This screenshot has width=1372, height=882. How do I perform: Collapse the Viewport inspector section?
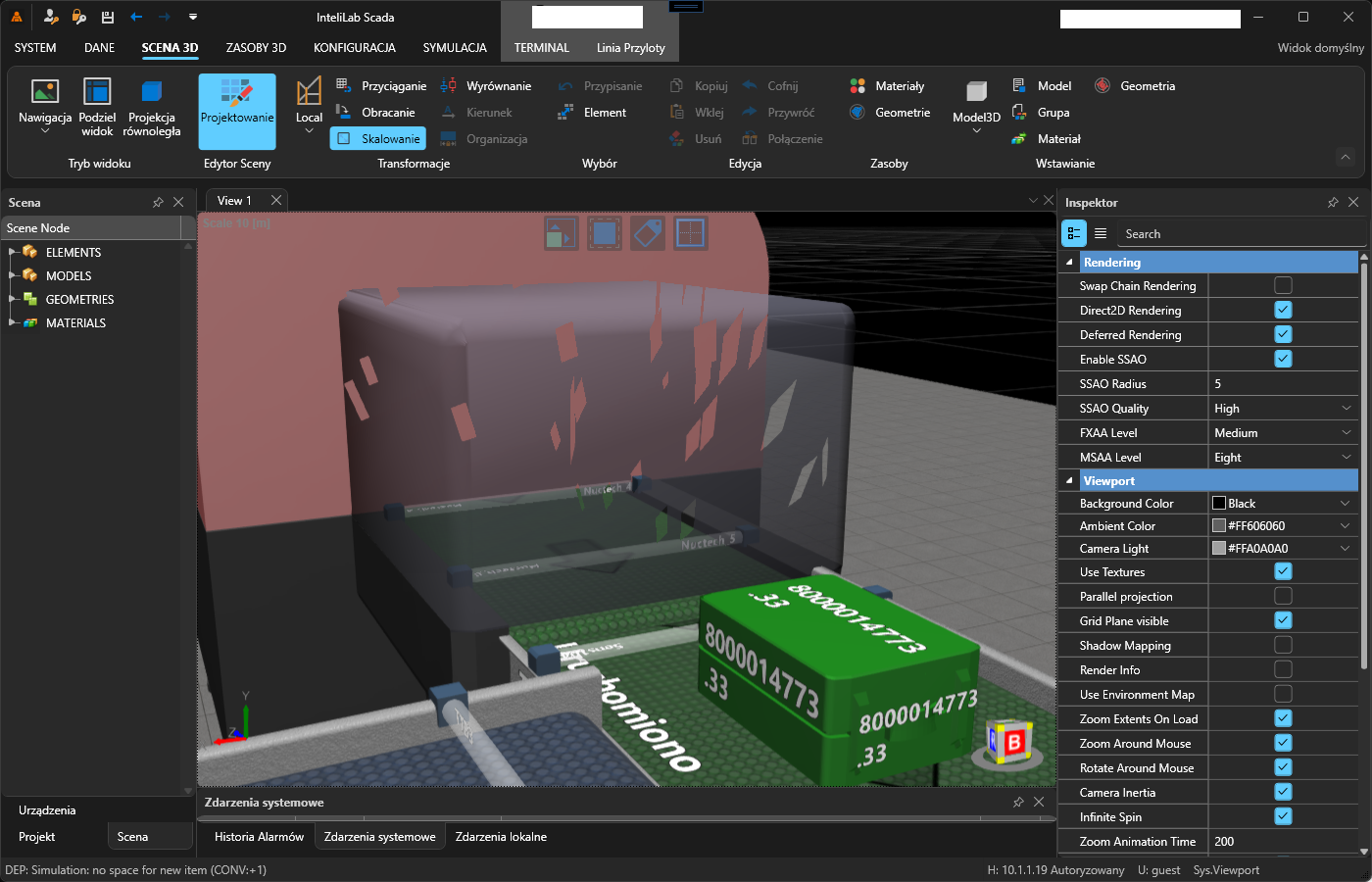click(1068, 480)
